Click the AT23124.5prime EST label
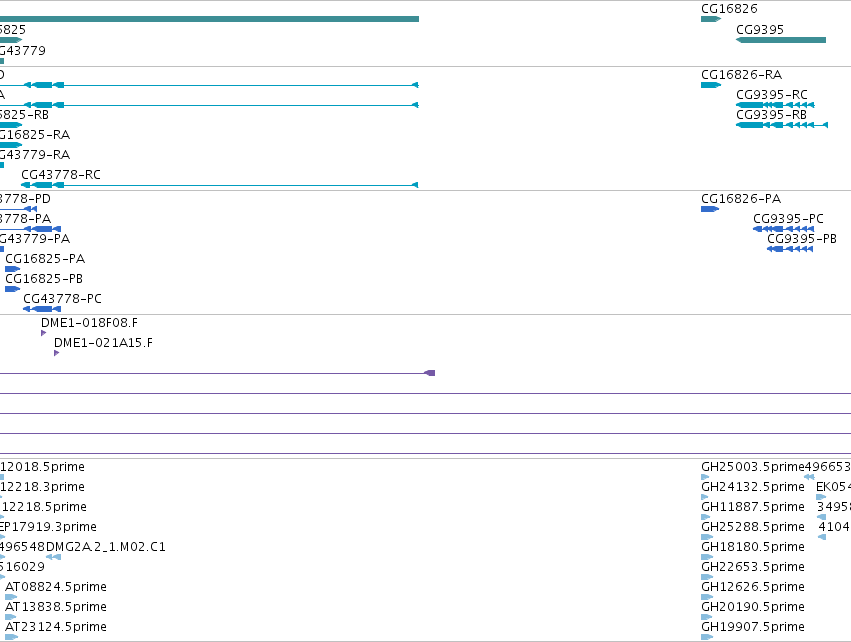Viewport: 851px width, 642px height. 56,627
